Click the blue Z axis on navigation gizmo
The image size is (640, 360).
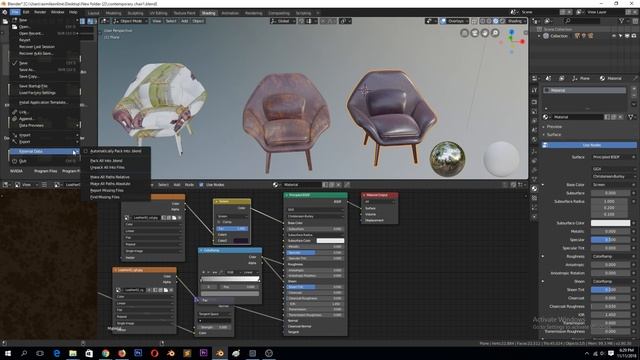click(x=512, y=32)
